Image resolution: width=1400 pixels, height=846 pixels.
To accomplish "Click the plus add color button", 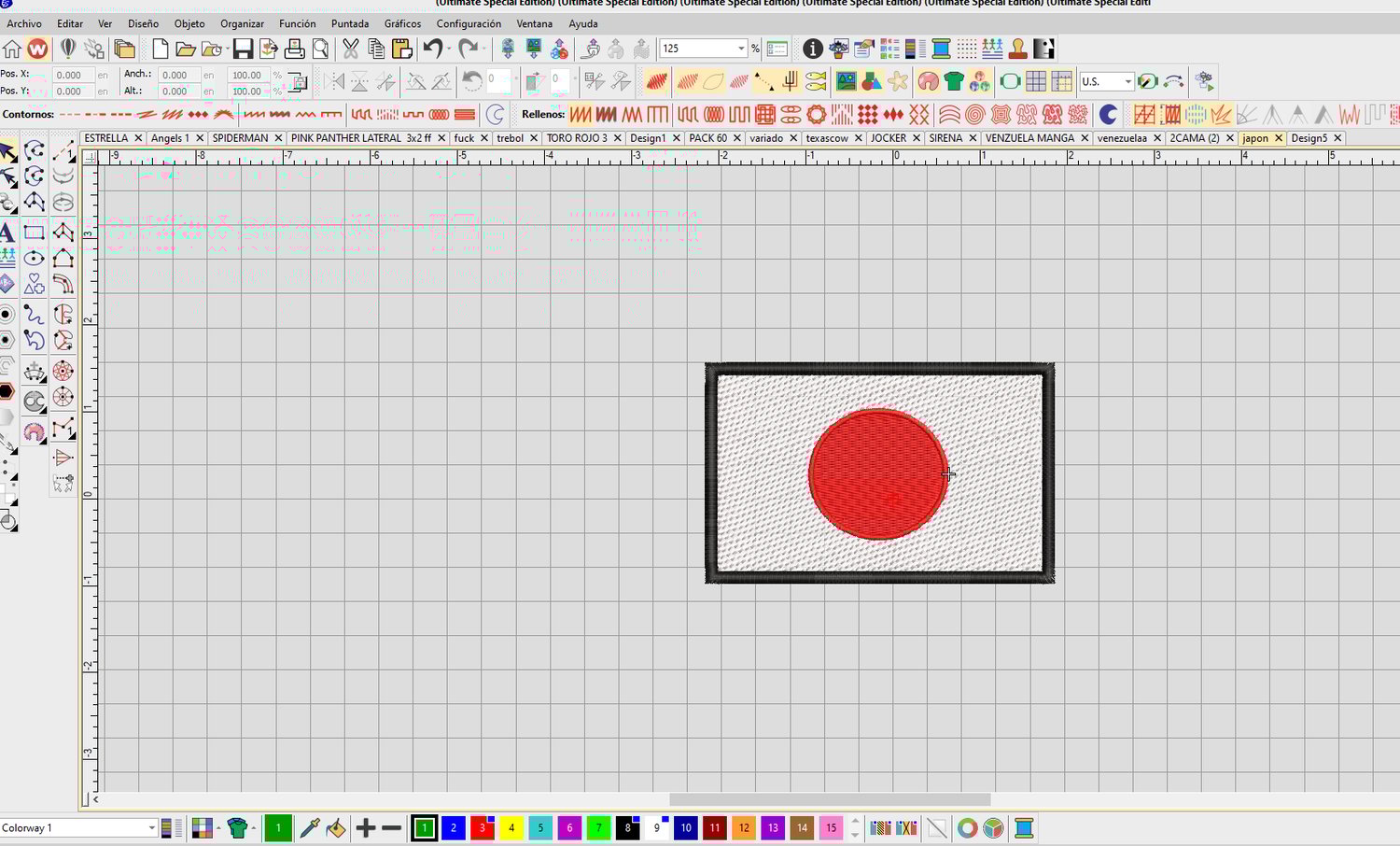I will coord(366,827).
